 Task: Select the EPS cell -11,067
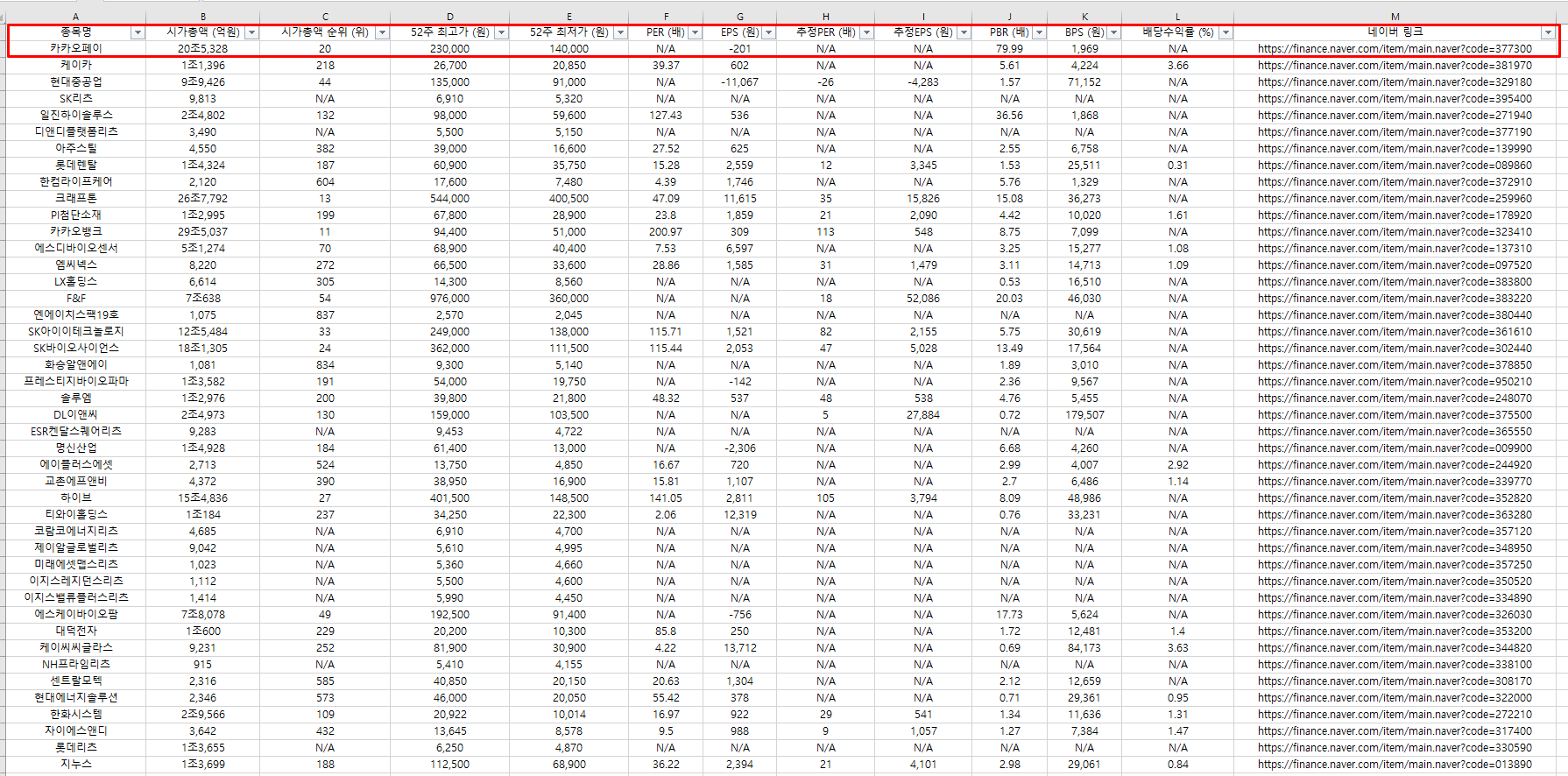[x=740, y=82]
